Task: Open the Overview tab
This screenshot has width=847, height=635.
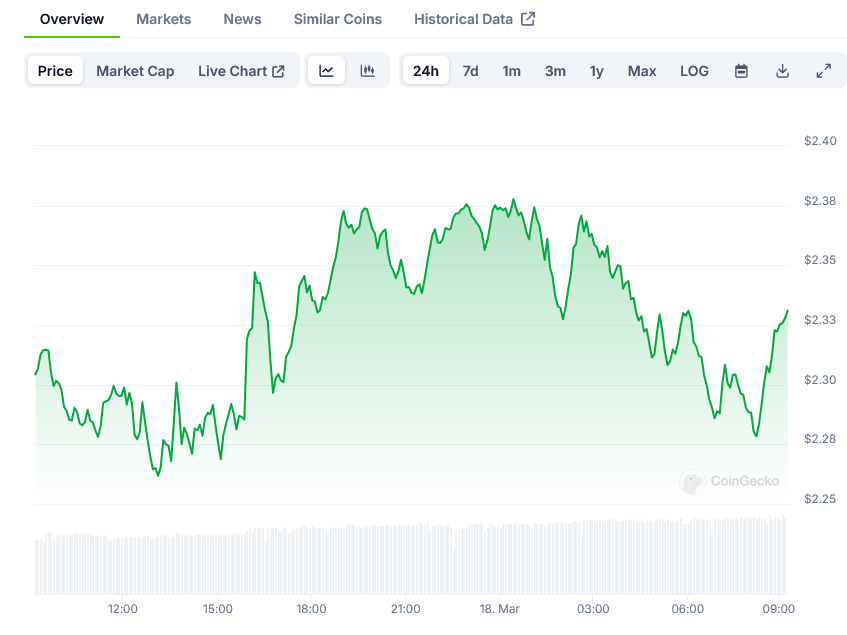Action: pyautogui.click(x=72, y=19)
